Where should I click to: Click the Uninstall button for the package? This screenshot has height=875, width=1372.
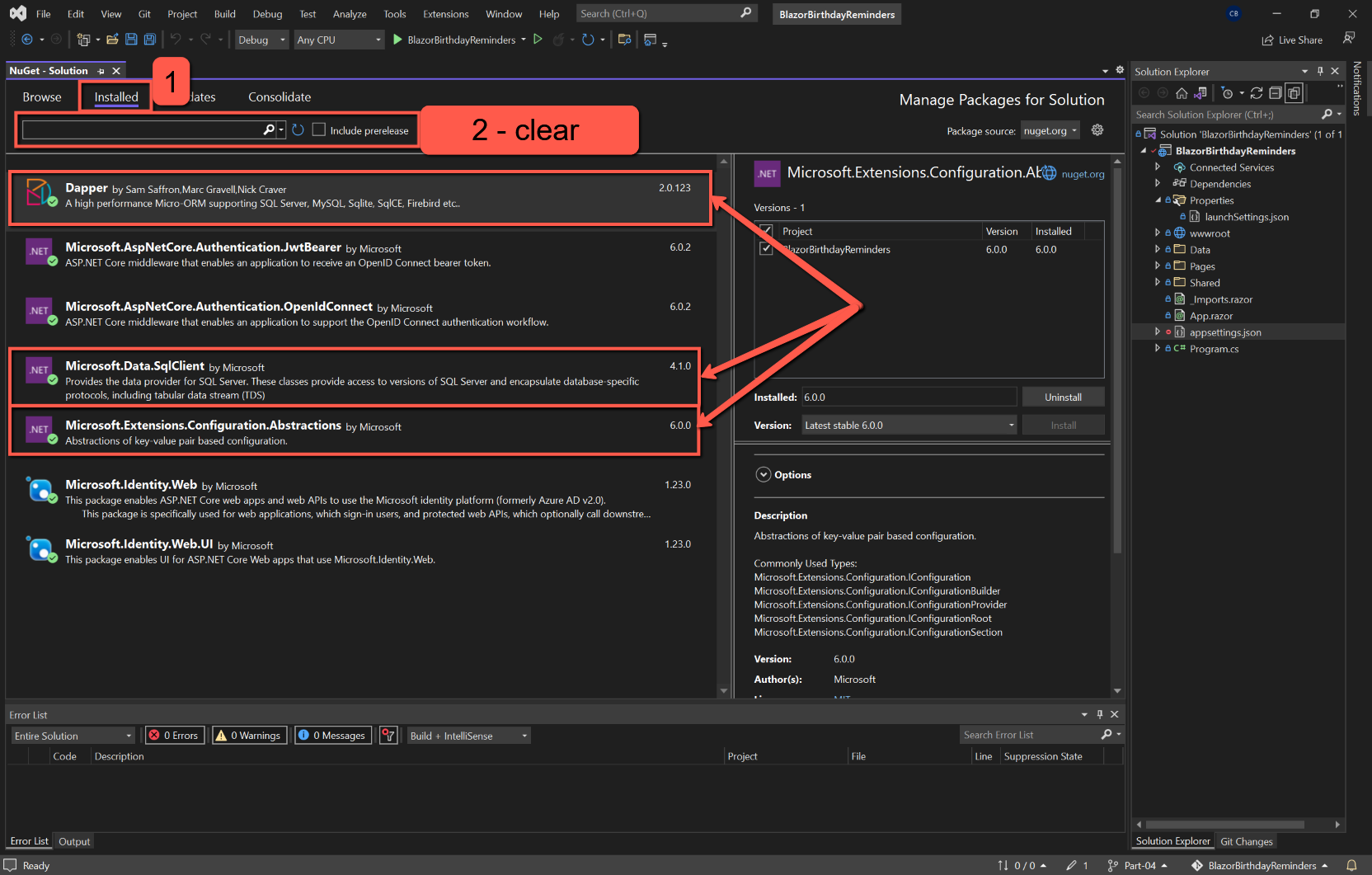[1063, 397]
